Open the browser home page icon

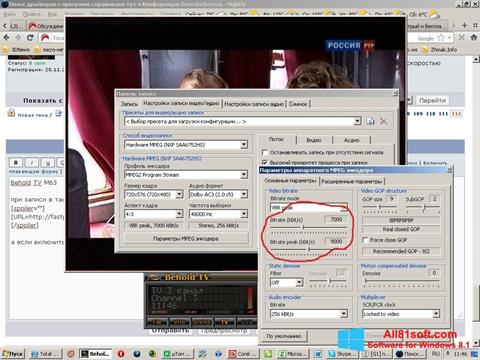point(474,37)
